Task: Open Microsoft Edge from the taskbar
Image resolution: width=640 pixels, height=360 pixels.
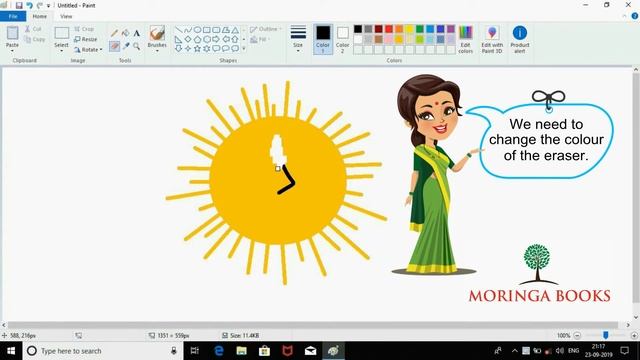Action: tap(219, 351)
